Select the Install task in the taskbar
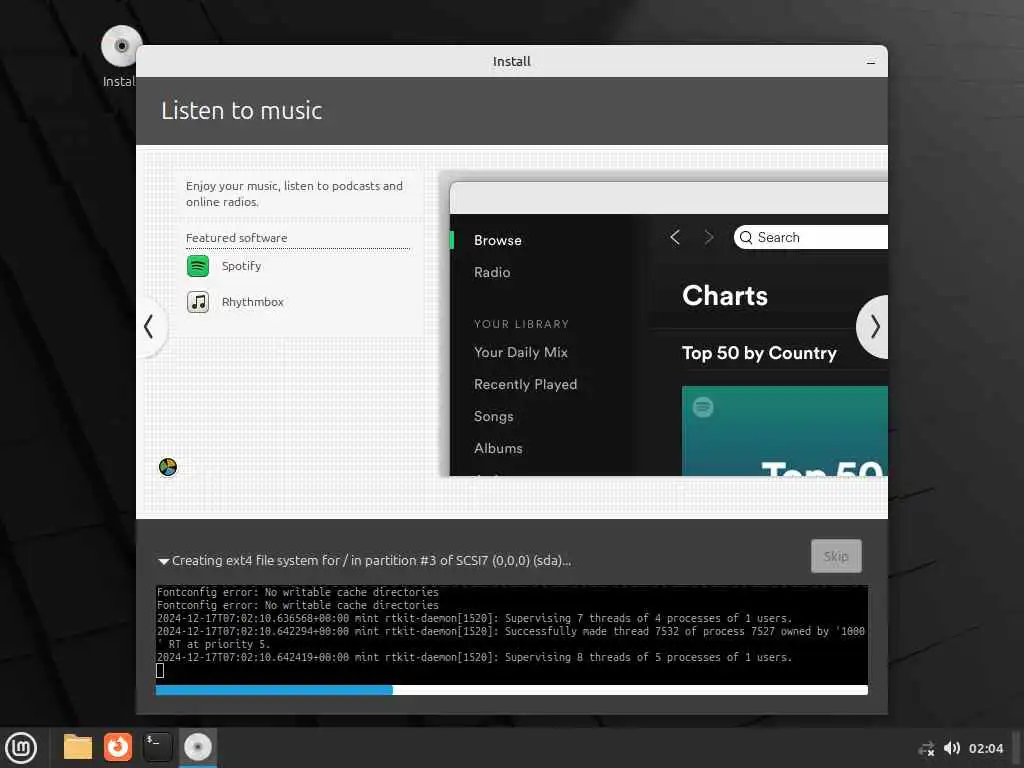 pyautogui.click(x=197, y=747)
